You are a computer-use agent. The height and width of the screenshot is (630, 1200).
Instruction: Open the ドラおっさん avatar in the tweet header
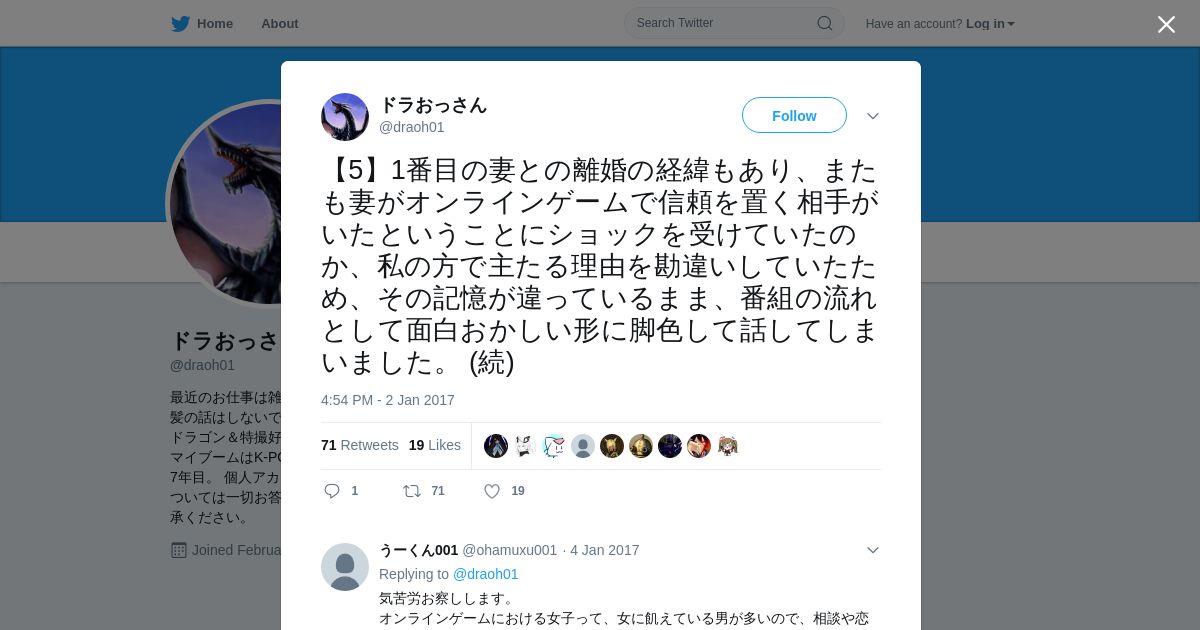[345, 117]
